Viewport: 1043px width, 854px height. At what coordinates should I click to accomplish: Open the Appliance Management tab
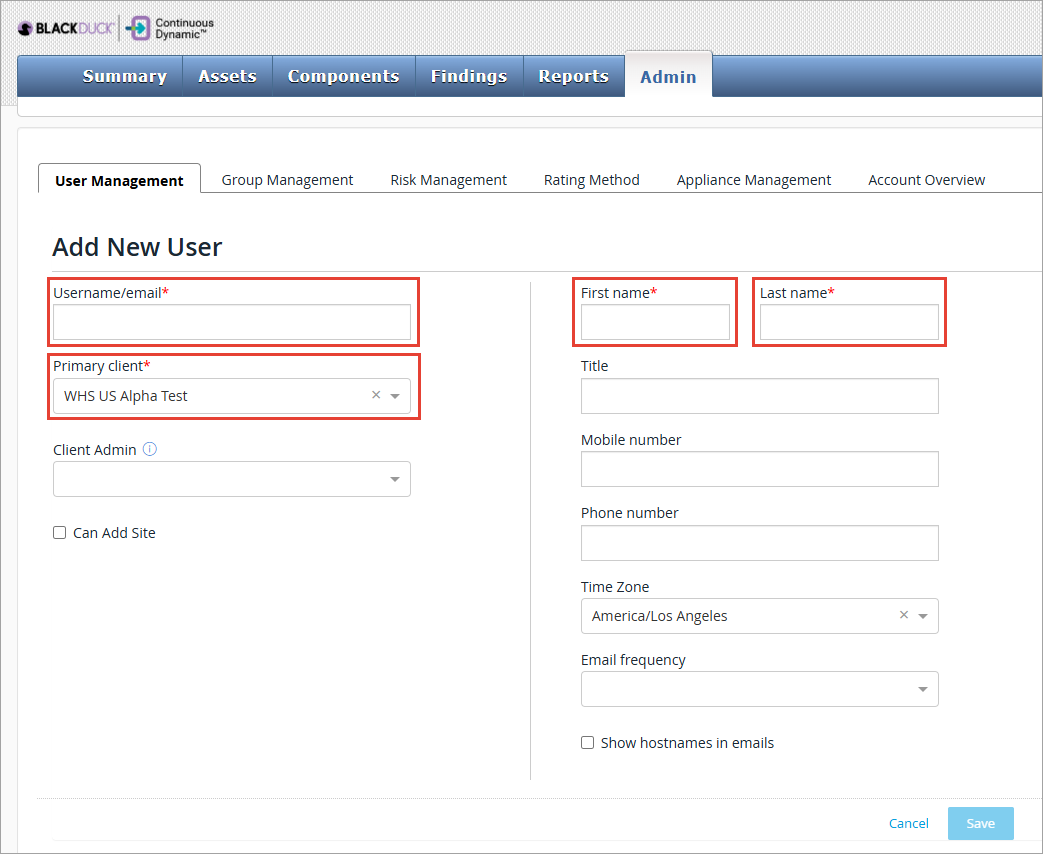click(x=753, y=179)
